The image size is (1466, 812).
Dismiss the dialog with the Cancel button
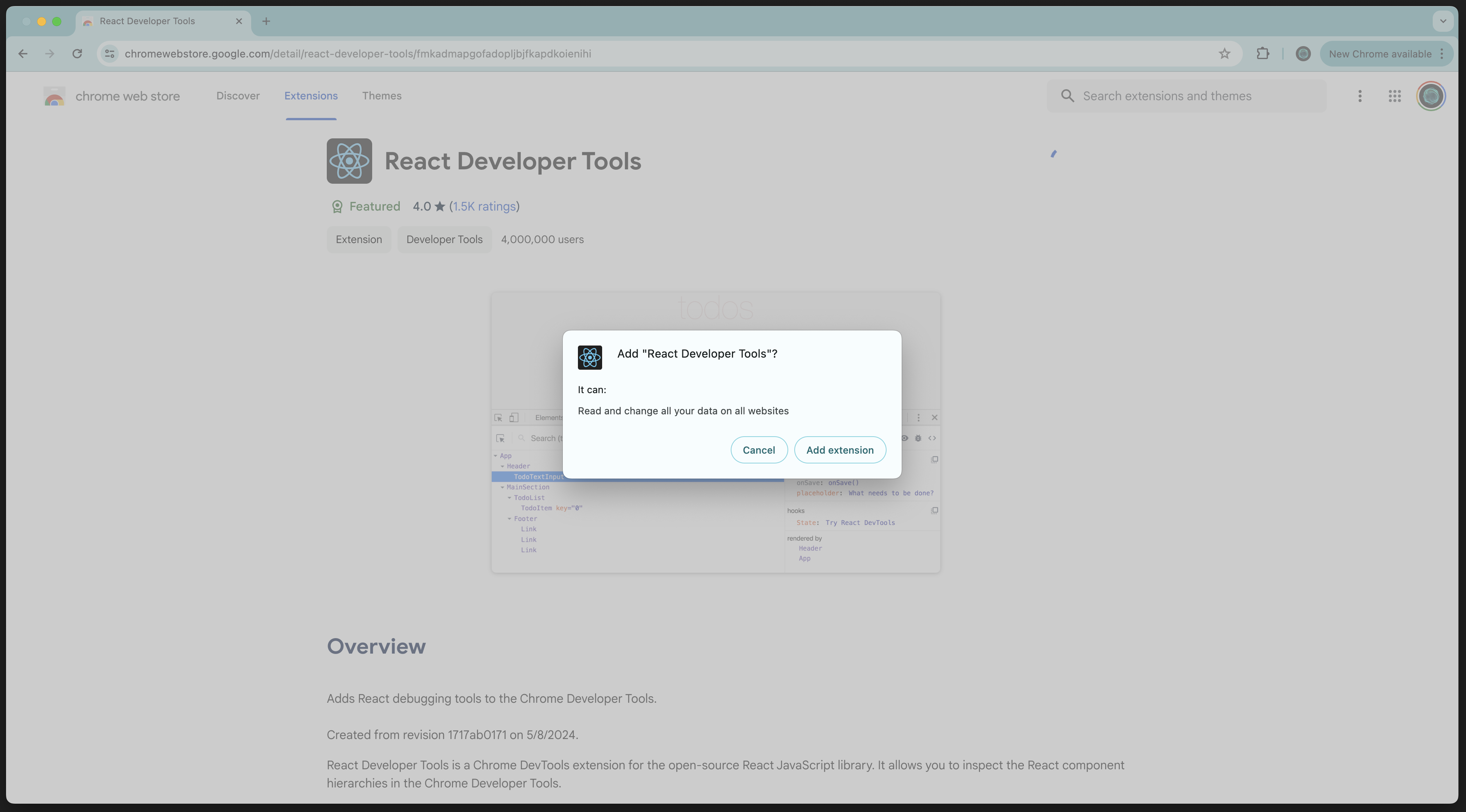click(759, 450)
